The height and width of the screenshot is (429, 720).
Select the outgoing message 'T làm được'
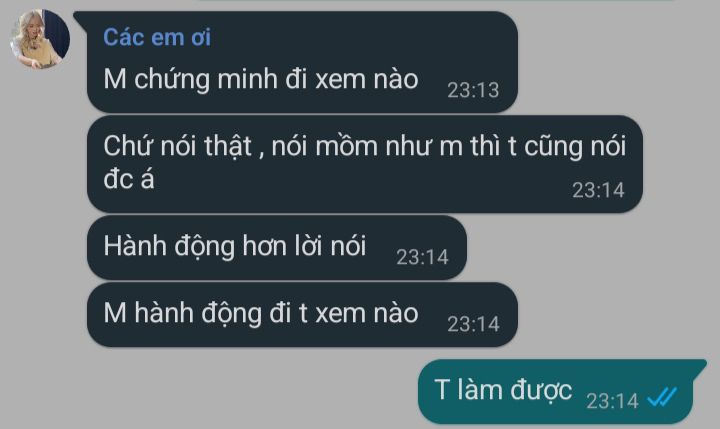tap(562, 391)
